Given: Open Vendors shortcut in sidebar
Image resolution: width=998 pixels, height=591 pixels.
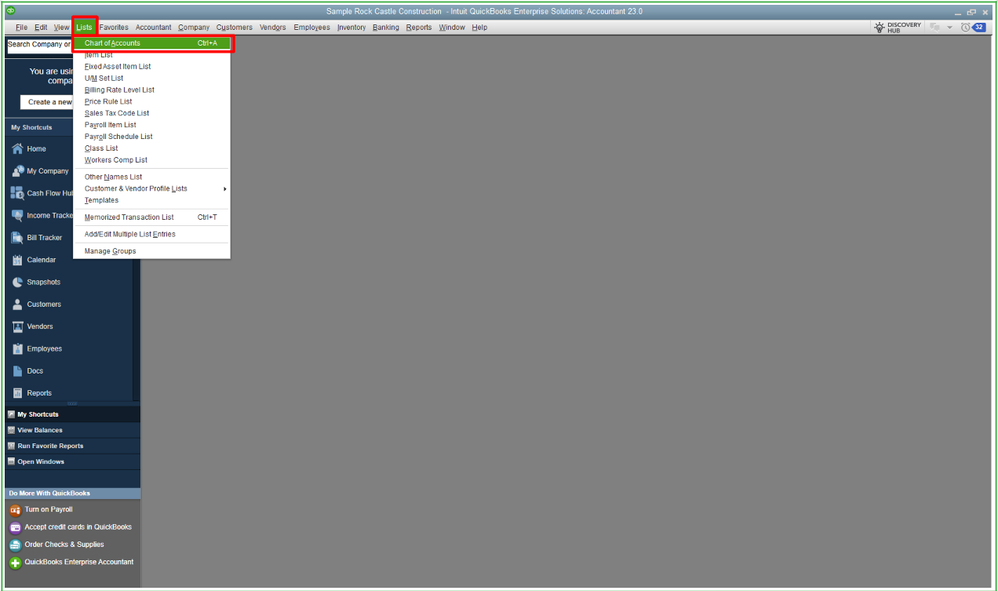Looking at the screenshot, I should (x=32, y=326).
